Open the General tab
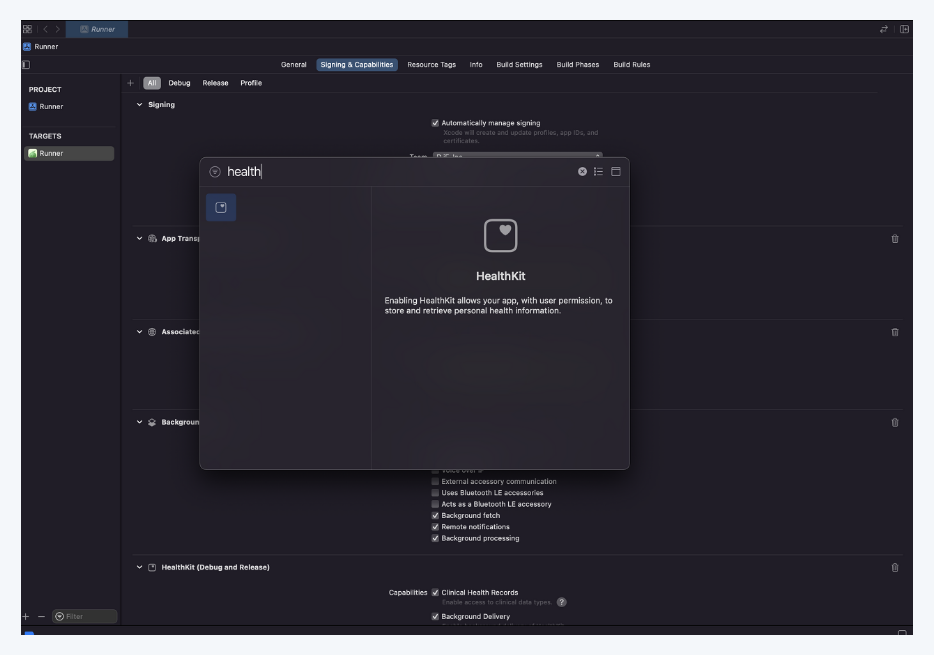 click(x=294, y=64)
